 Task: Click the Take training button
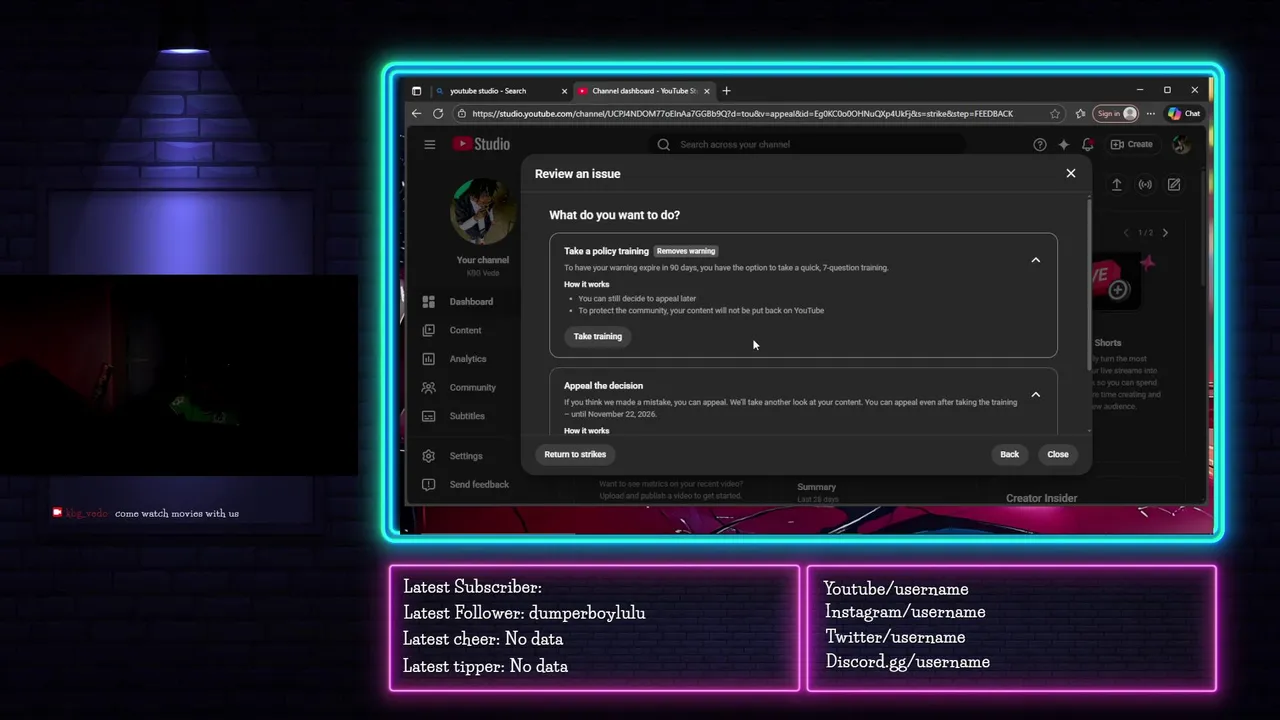598,337
